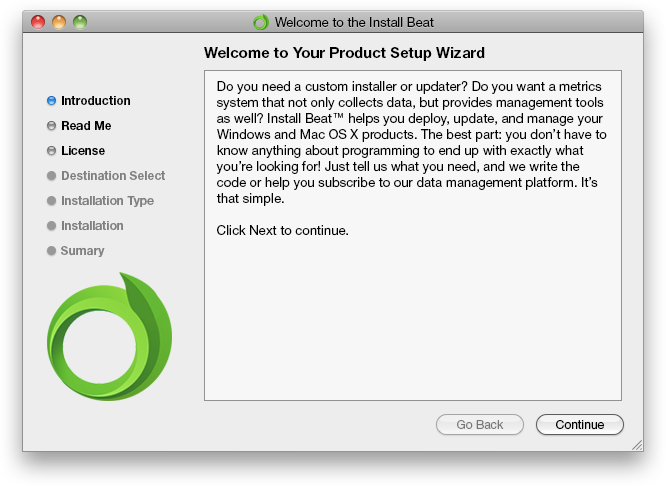Click the Installation Type step bullet
The height and width of the screenshot is (486, 666).
(x=51, y=201)
